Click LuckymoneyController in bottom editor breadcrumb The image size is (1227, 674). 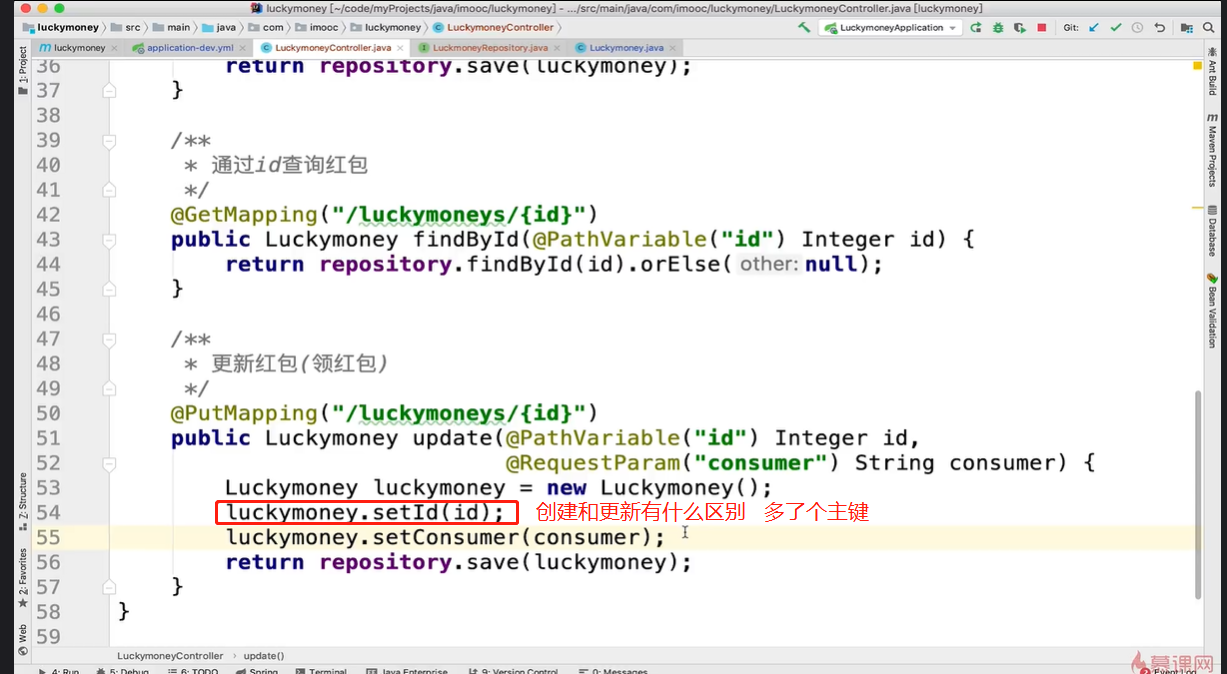pyautogui.click(x=170, y=656)
